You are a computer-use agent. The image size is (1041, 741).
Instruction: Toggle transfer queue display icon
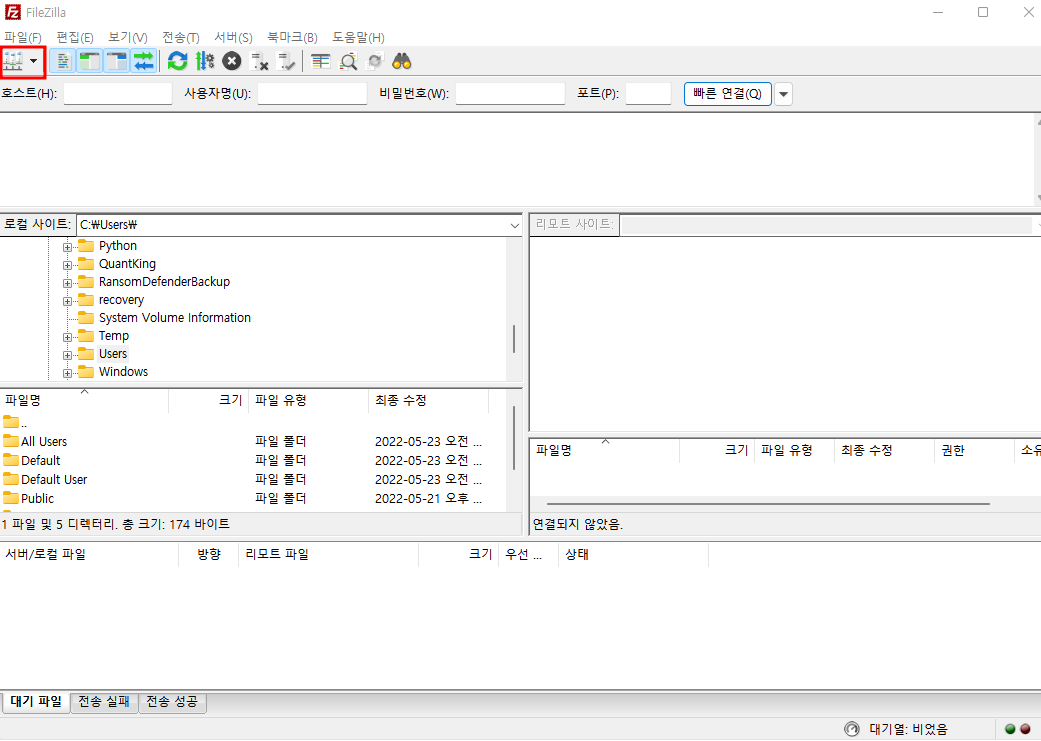(x=143, y=62)
